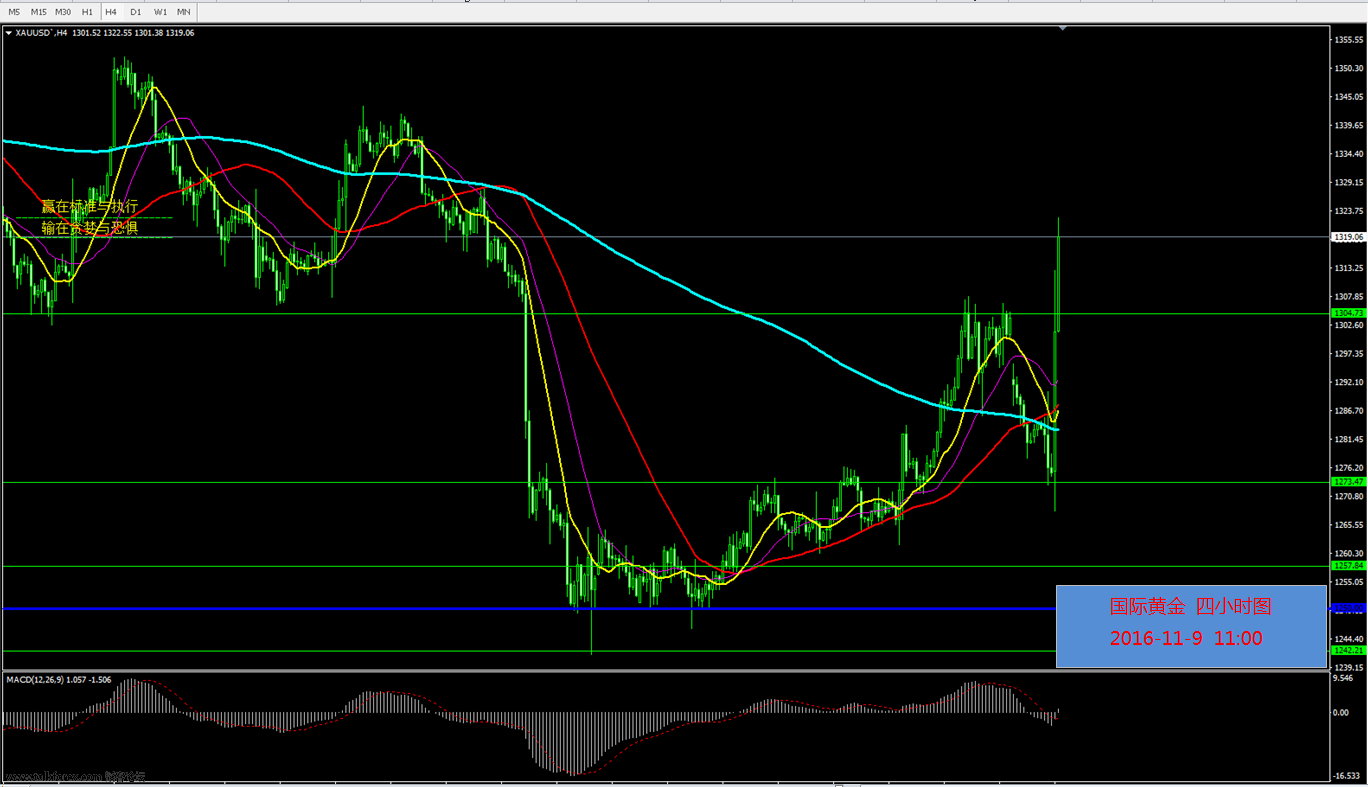Click the chart shift triangle marker at top
Image resolution: width=1368 pixels, height=787 pixels.
click(1062, 28)
